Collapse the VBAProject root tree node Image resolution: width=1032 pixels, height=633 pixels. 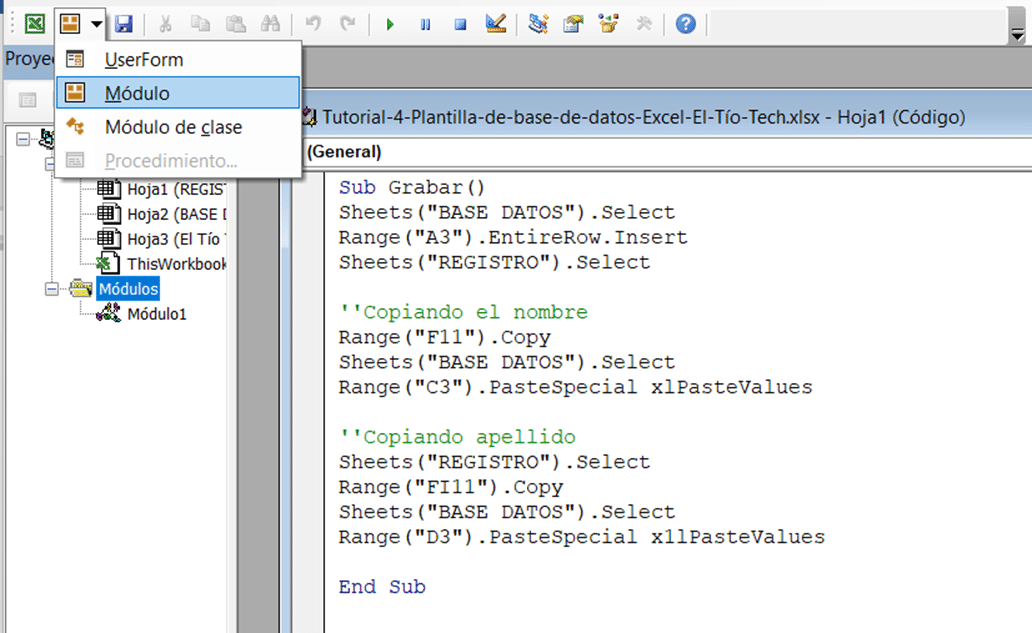pos(24,139)
